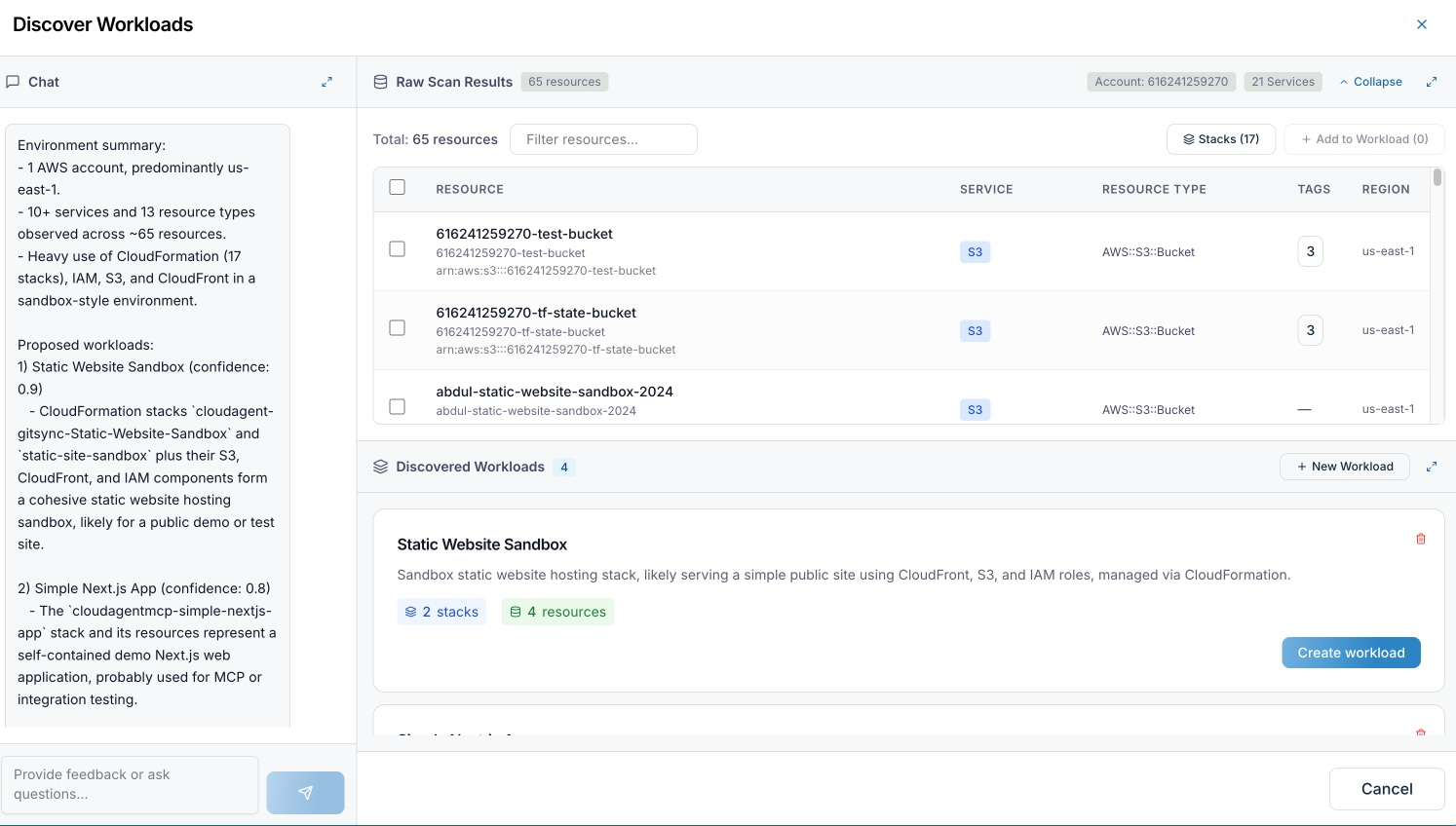Click the S3 service badge on test-bucket row
Image resolution: width=1456 pixels, height=826 pixels.
click(974, 251)
